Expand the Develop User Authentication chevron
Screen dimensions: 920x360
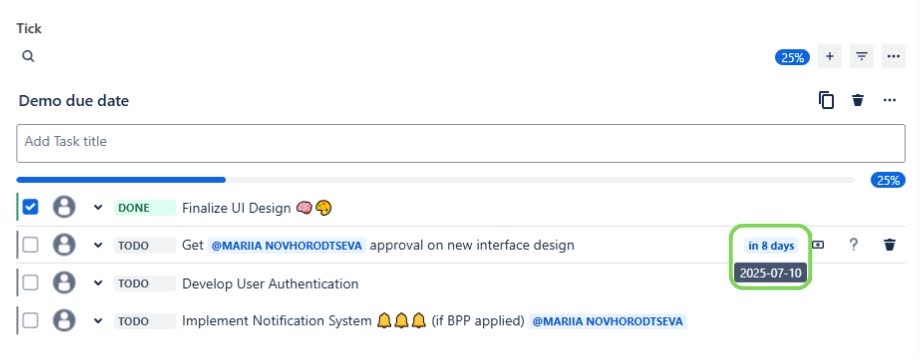[98, 283]
